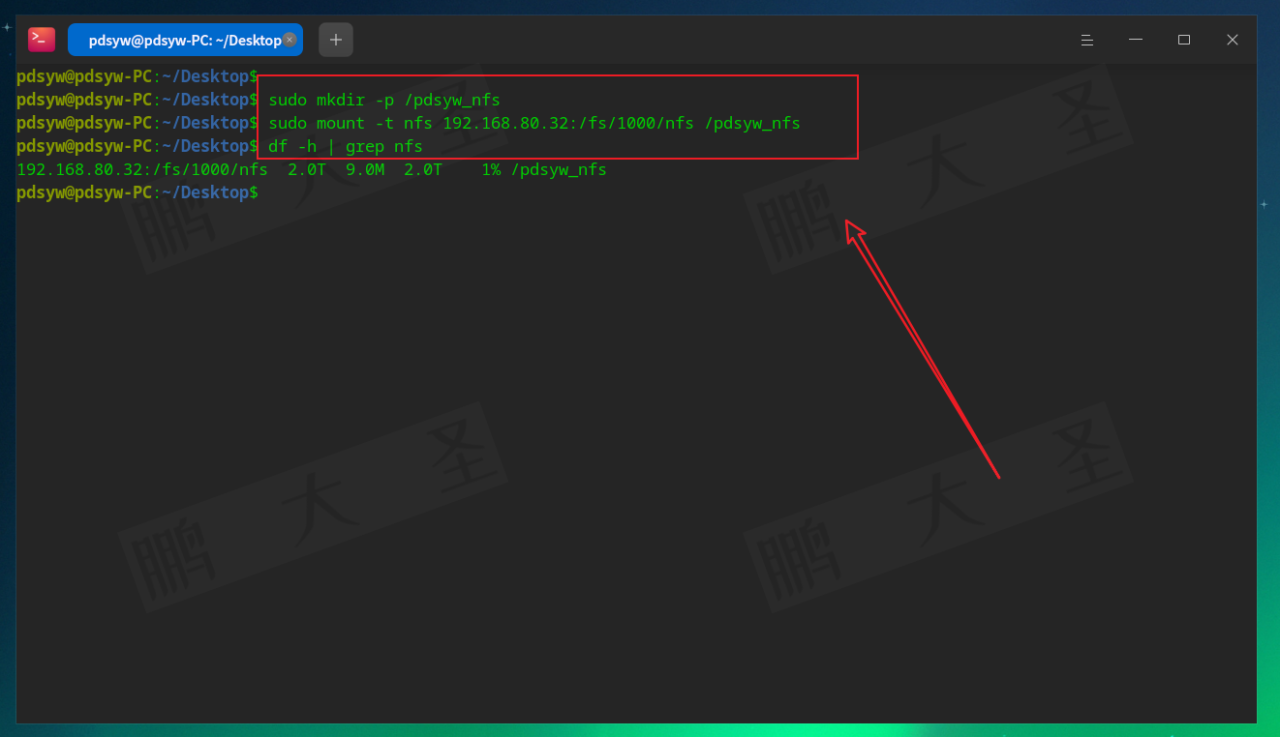Click the first empty 'pdsyw@pdsyw-PC' prompt line
The image size is (1280, 737).
[x=138, y=77]
